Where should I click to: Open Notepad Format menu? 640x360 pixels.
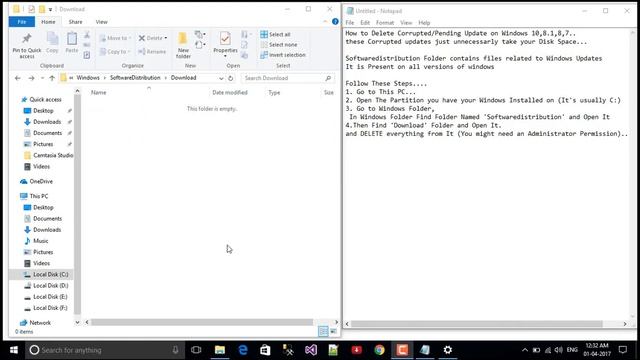pyautogui.click(x=385, y=23)
